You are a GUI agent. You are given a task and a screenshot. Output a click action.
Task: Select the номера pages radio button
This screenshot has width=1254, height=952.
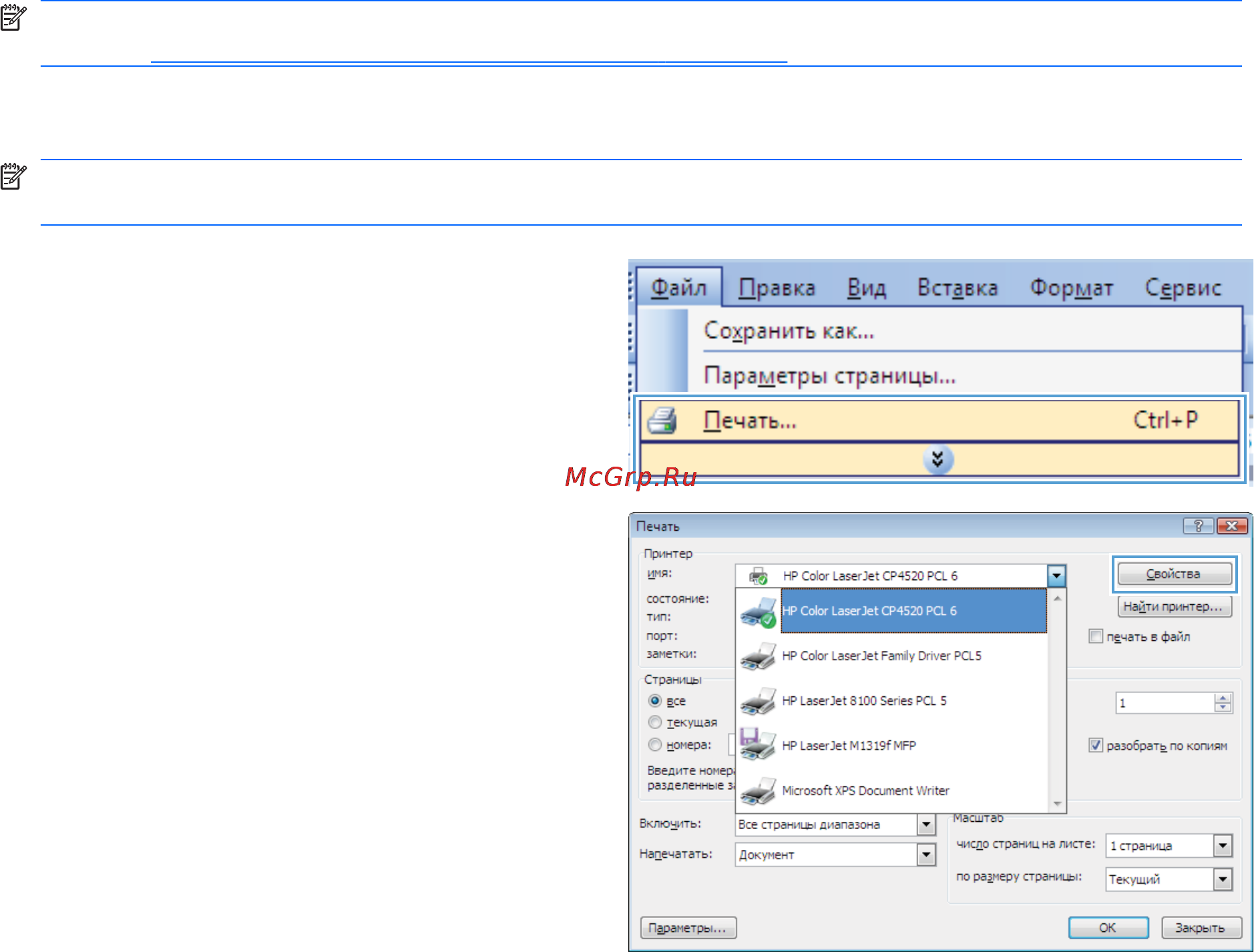pos(655,744)
